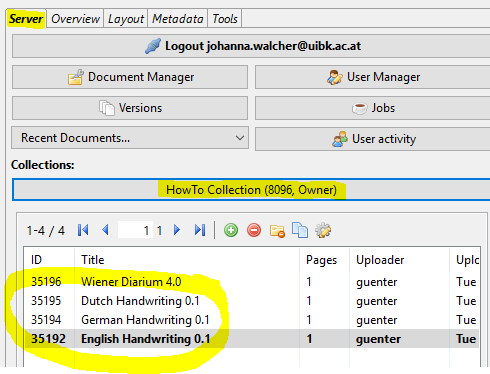Sort by Uploader column header
Image resolution: width=490 pixels, height=374 pixels.
pos(399,260)
